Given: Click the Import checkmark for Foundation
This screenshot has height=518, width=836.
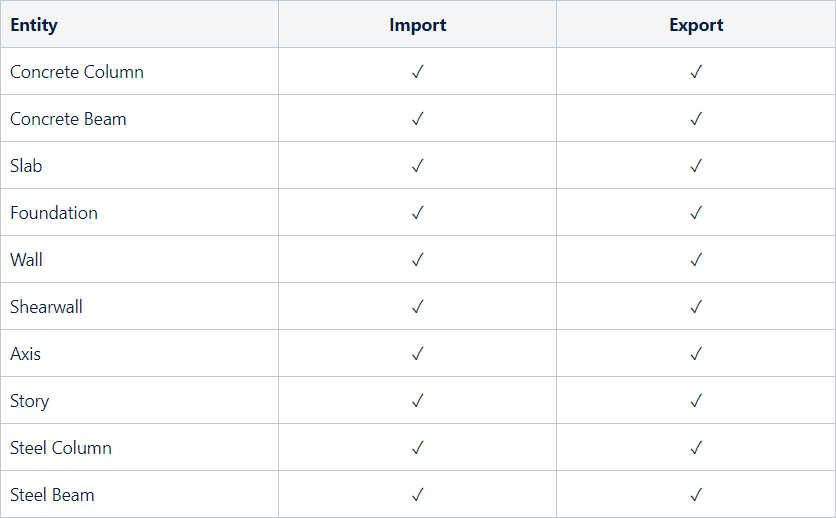Looking at the screenshot, I should [x=418, y=213].
